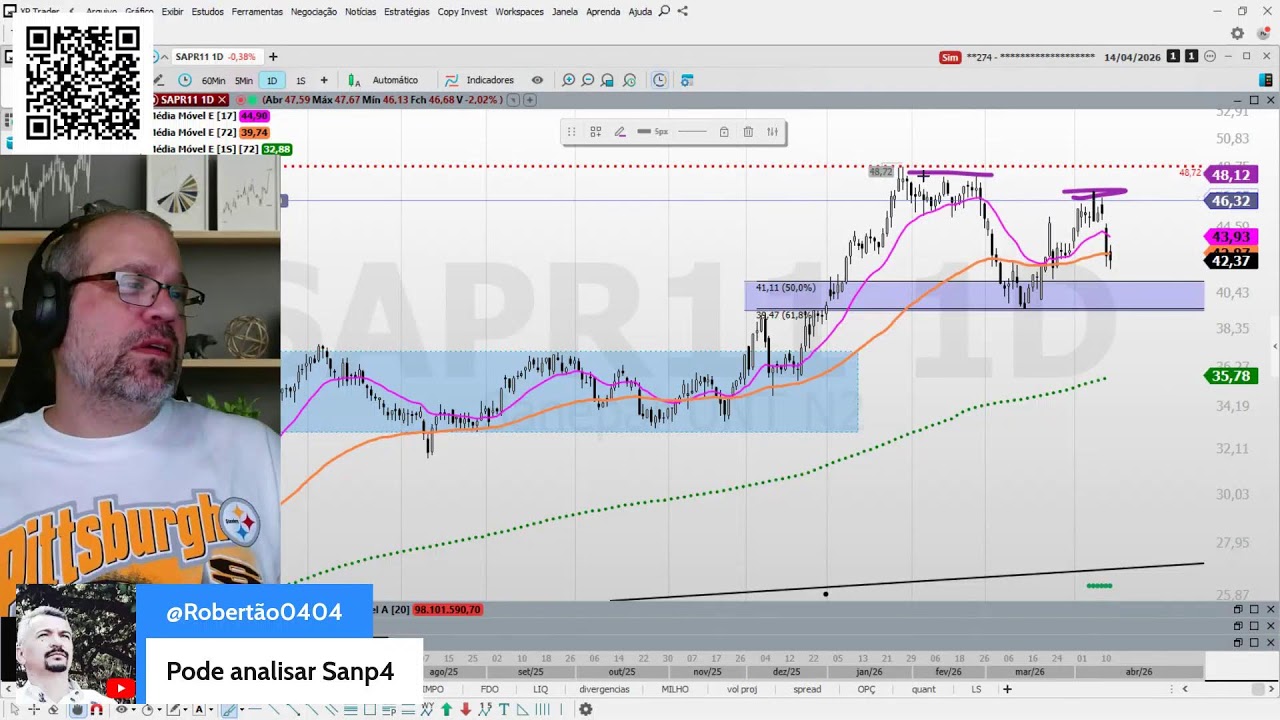Screen dimensions: 1280x720
Task: Add a new workspace tab with plus
Action: (x=1007, y=689)
